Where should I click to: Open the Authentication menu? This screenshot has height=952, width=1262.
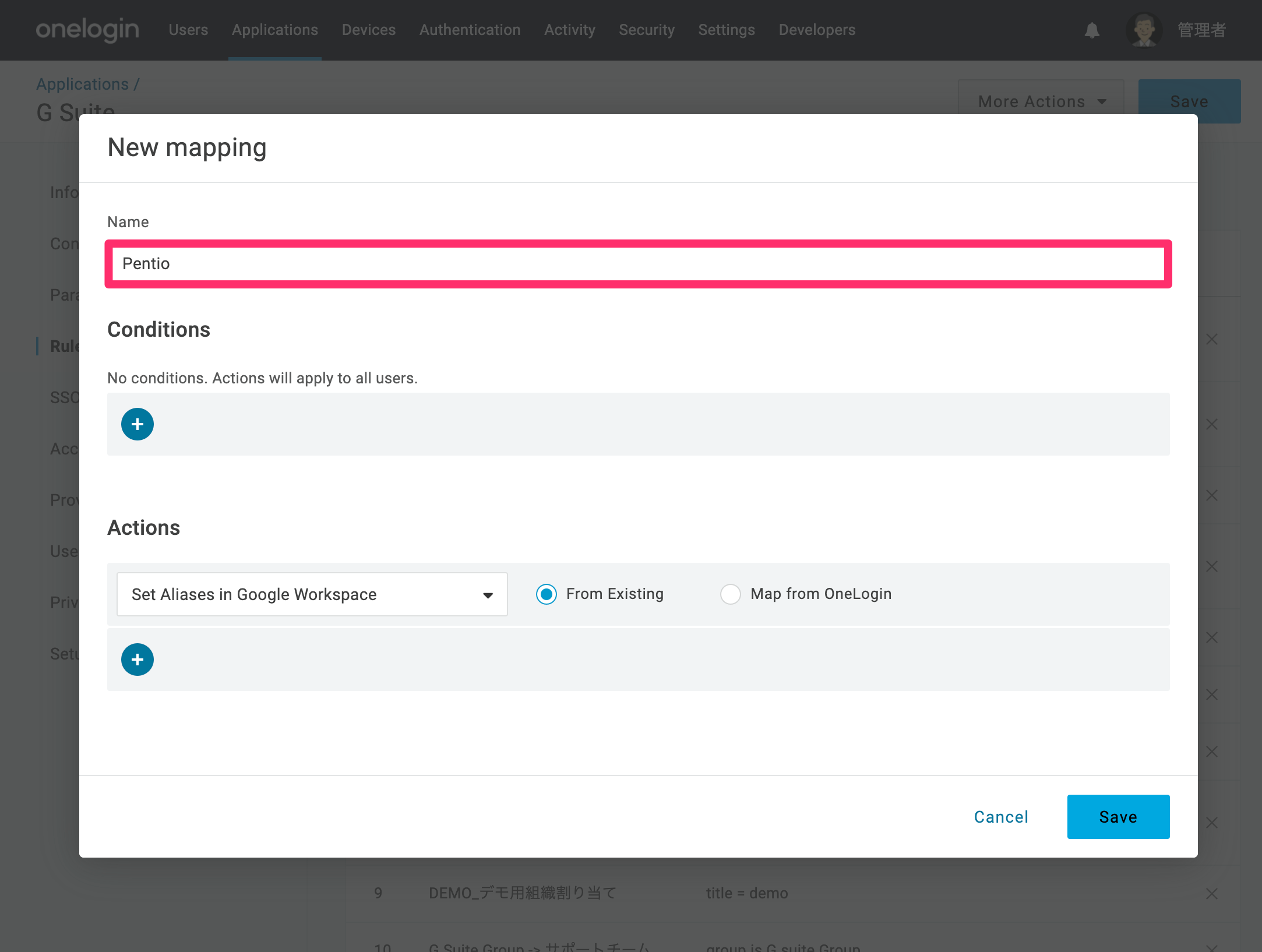tap(470, 30)
